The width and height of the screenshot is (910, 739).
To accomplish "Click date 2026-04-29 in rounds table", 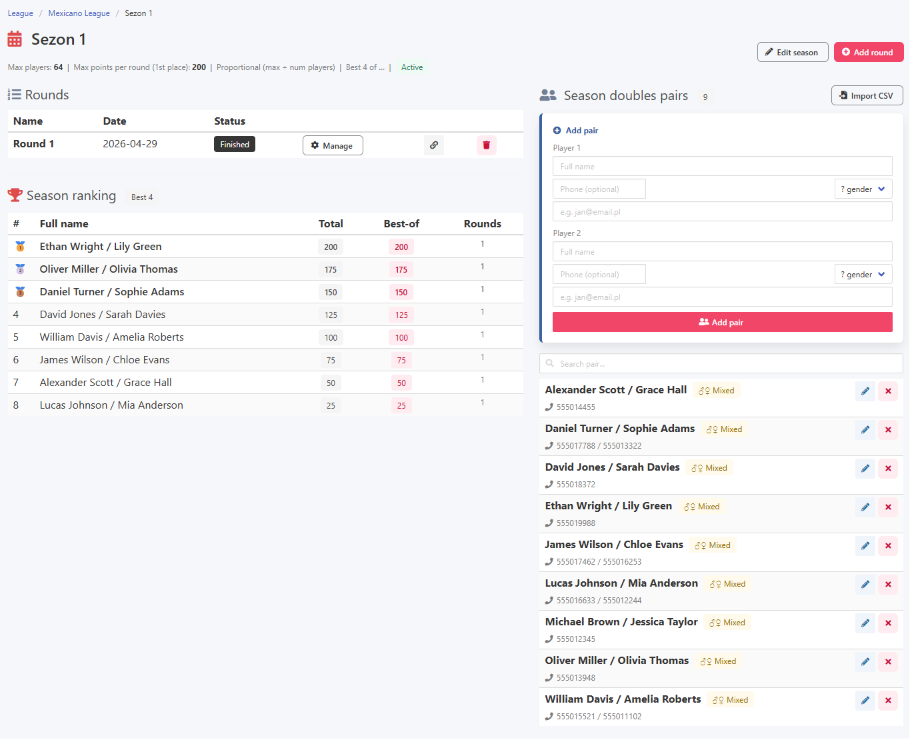I will coord(130,143).
